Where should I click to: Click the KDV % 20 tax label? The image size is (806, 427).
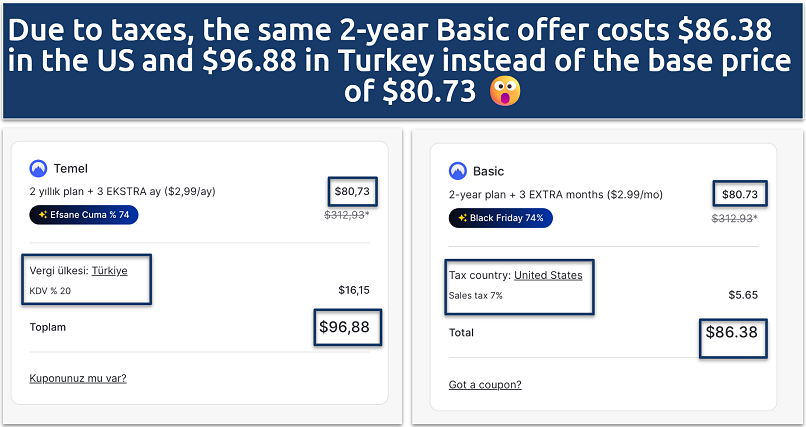click(50, 292)
